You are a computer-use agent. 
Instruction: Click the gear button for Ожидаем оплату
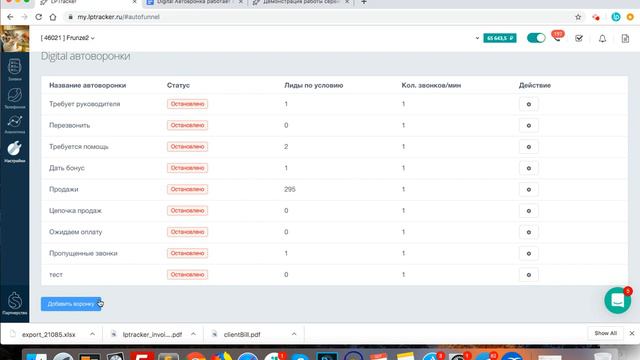tap(529, 232)
